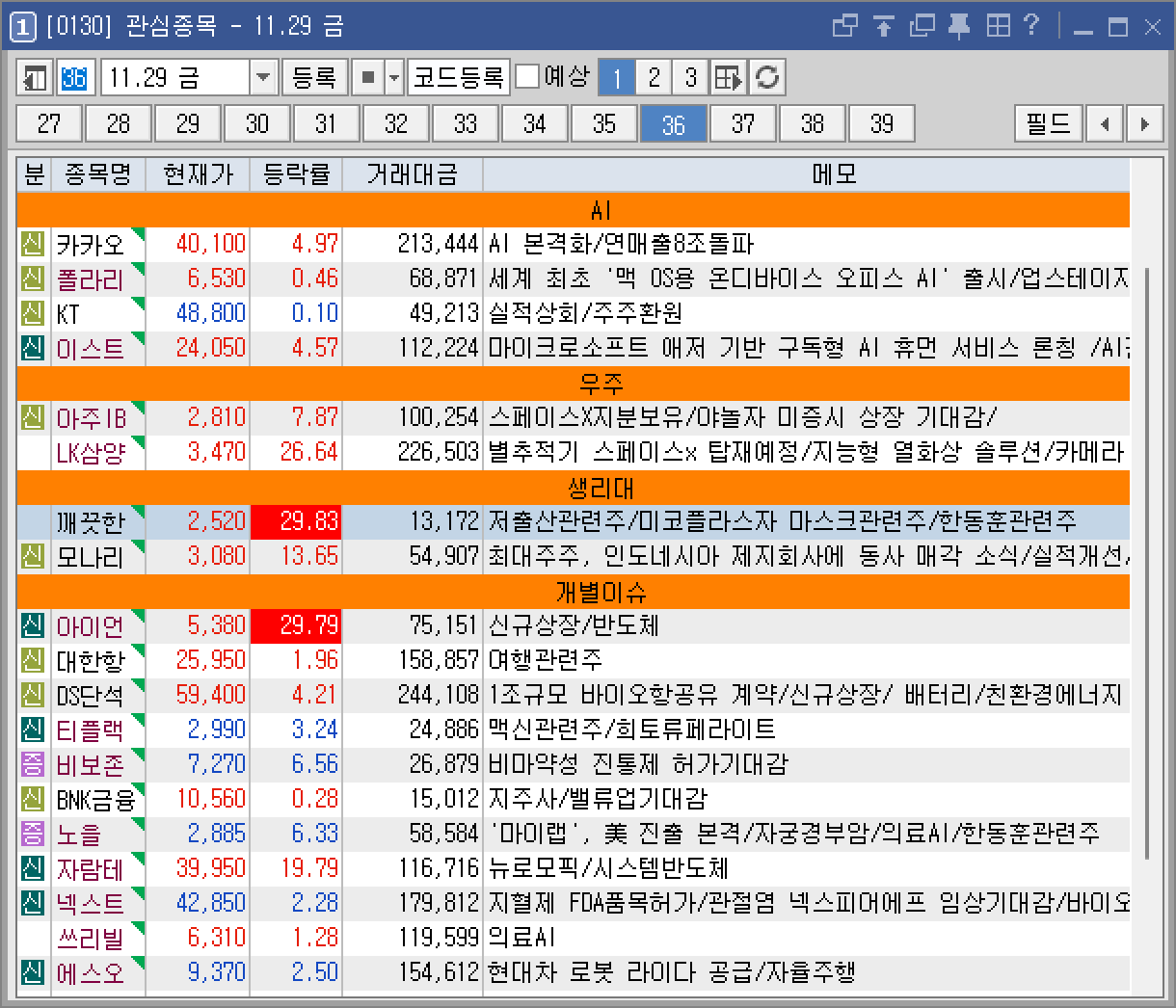Screen dimensions: 1176x1008
Task: Click the column export icon next to page 3
Action: [x=729, y=77]
